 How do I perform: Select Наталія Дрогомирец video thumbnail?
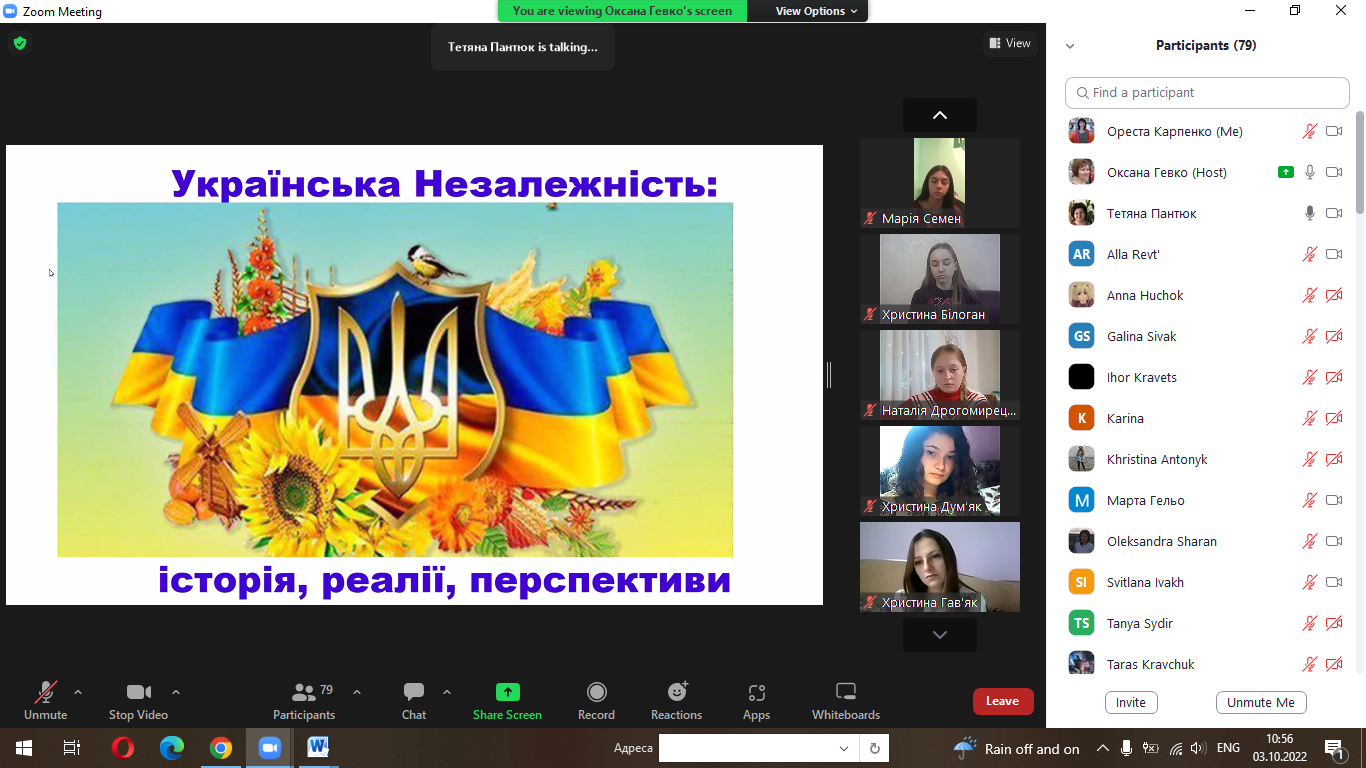click(940, 375)
